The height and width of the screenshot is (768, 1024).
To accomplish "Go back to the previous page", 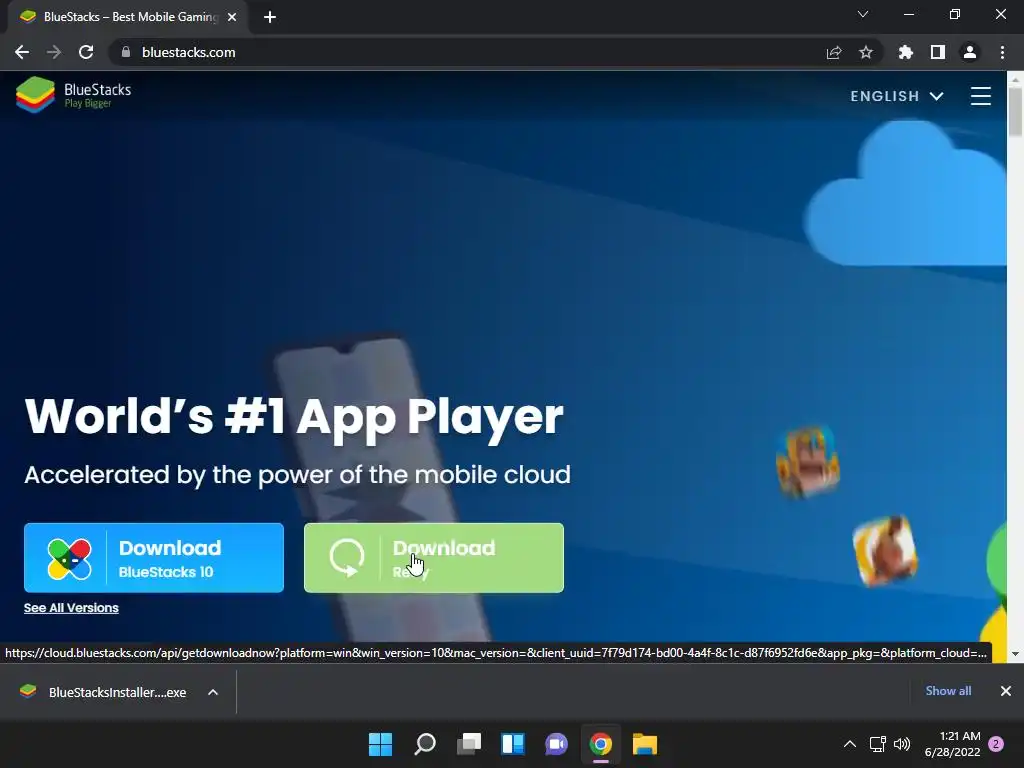I will (x=22, y=52).
